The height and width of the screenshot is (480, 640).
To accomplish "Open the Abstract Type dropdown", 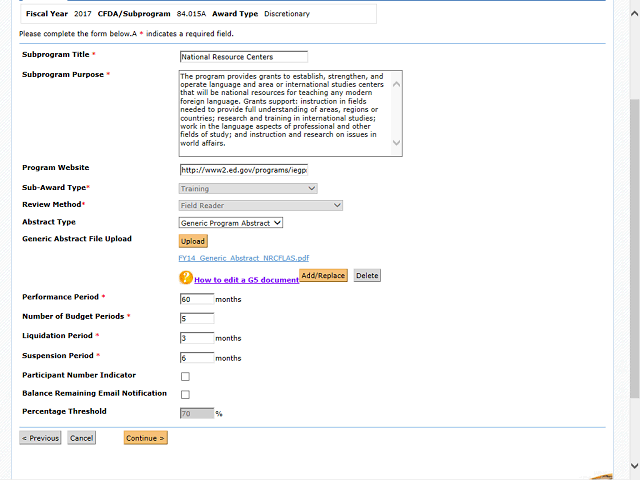I will (231, 223).
